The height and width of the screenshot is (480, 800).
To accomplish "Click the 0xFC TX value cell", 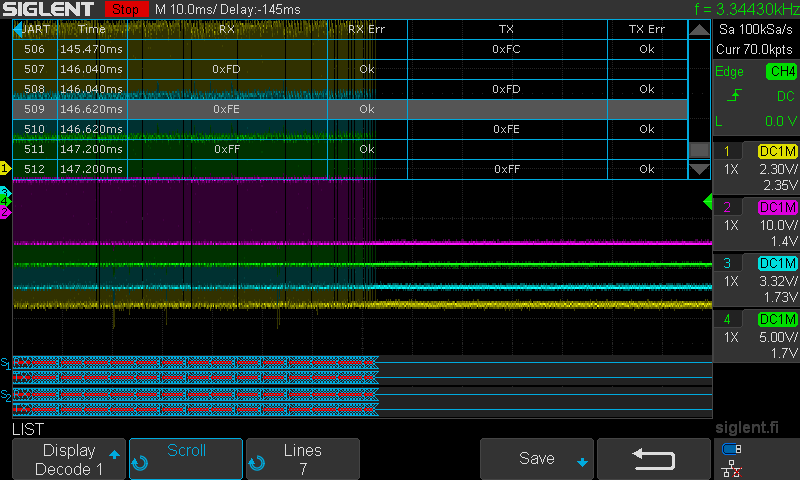I will (507, 49).
